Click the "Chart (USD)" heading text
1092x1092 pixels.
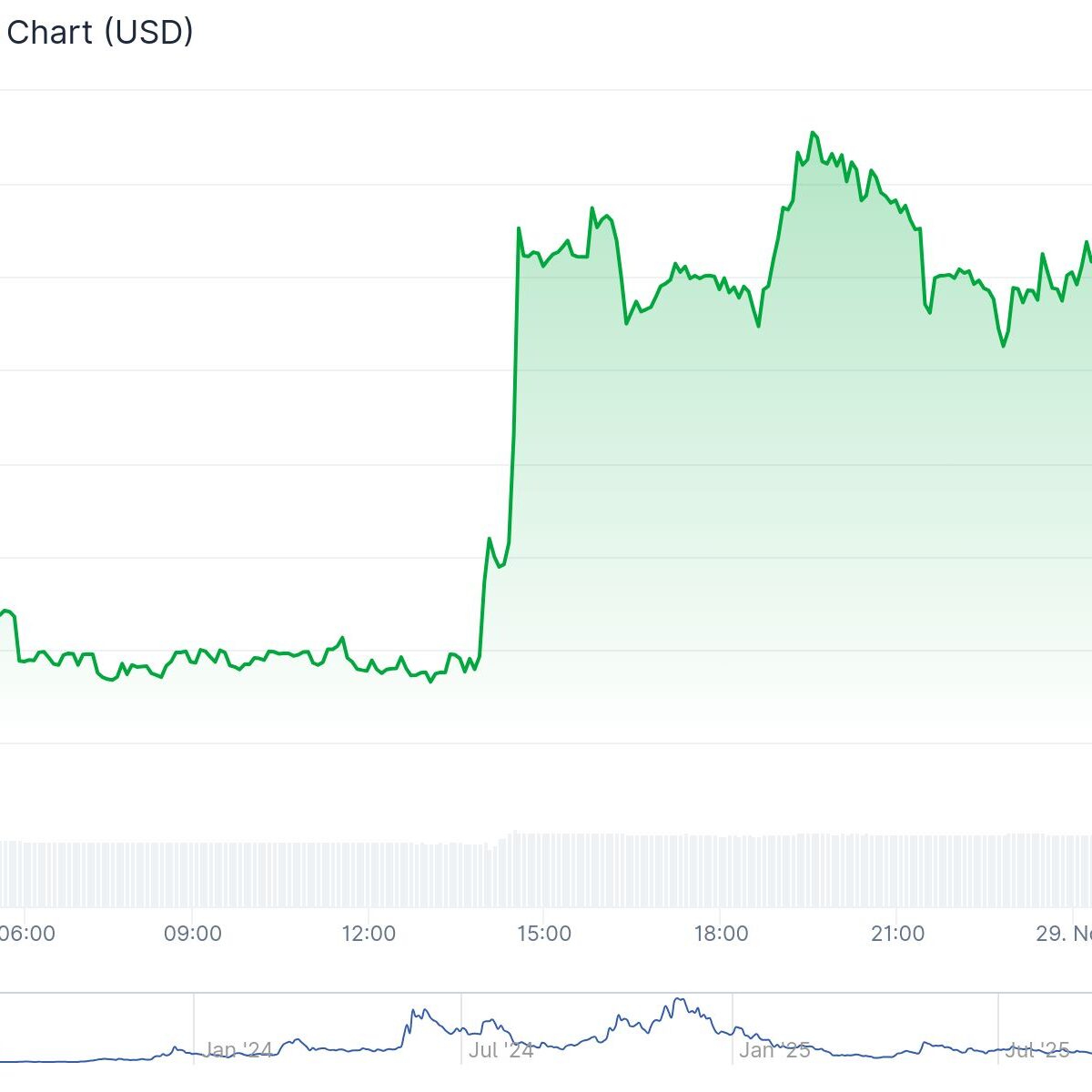tap(100, 33)
